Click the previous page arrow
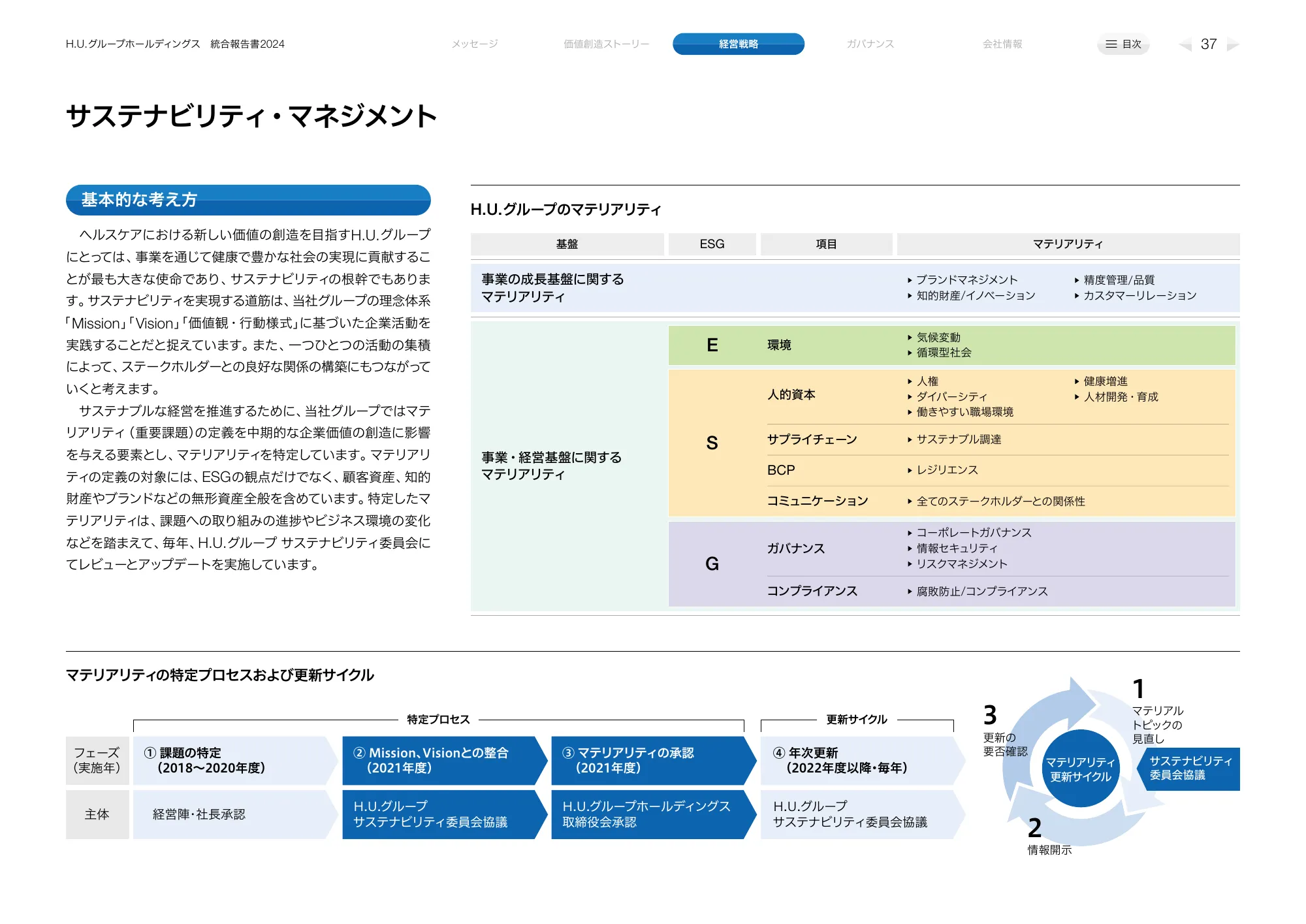The height and width of the screenshot is (924, 1306). 1185,44
